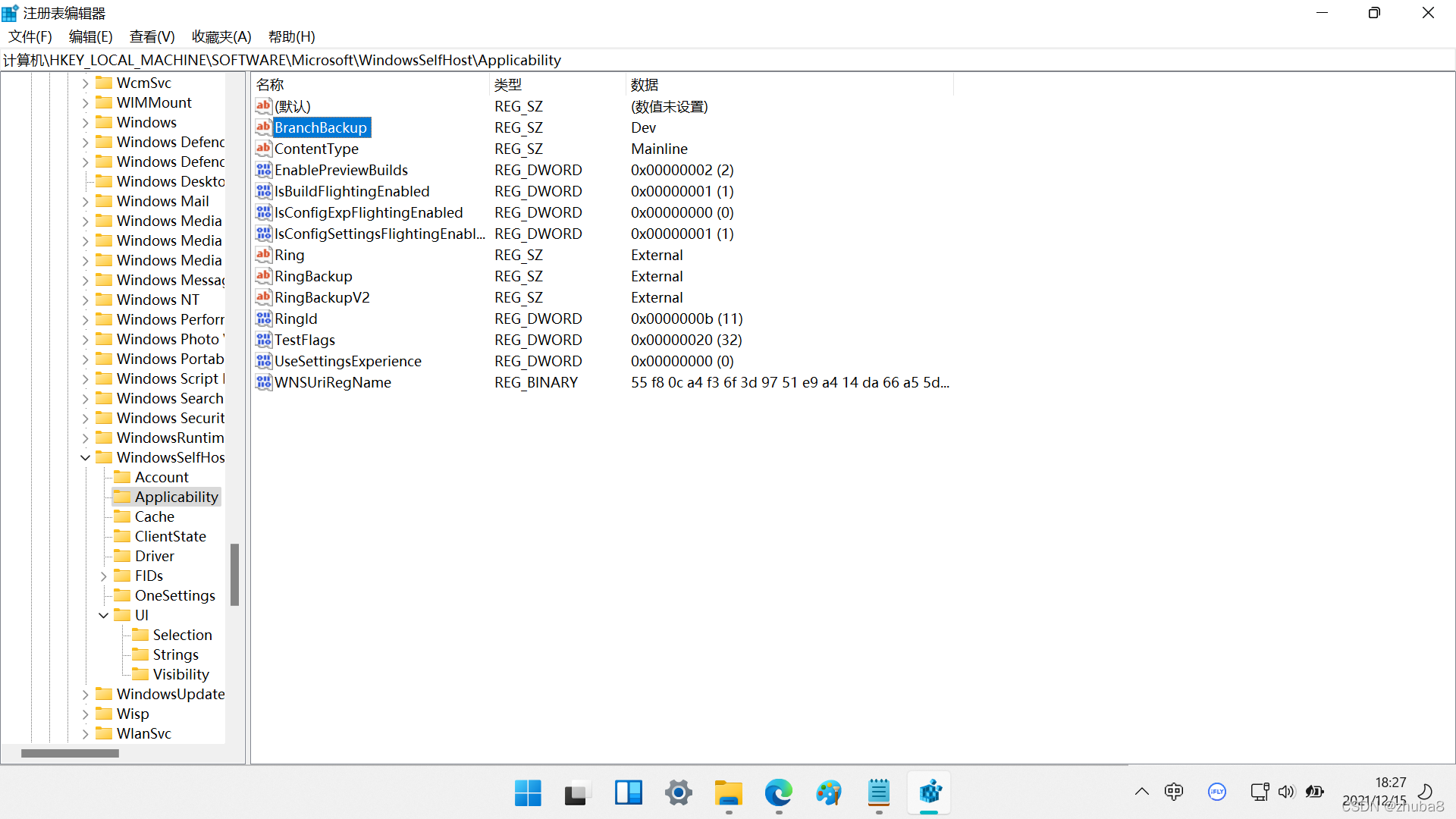Select the Cache folder icon in tree
This screenshot has width=1456, height=819.
(x=122, y=516)
